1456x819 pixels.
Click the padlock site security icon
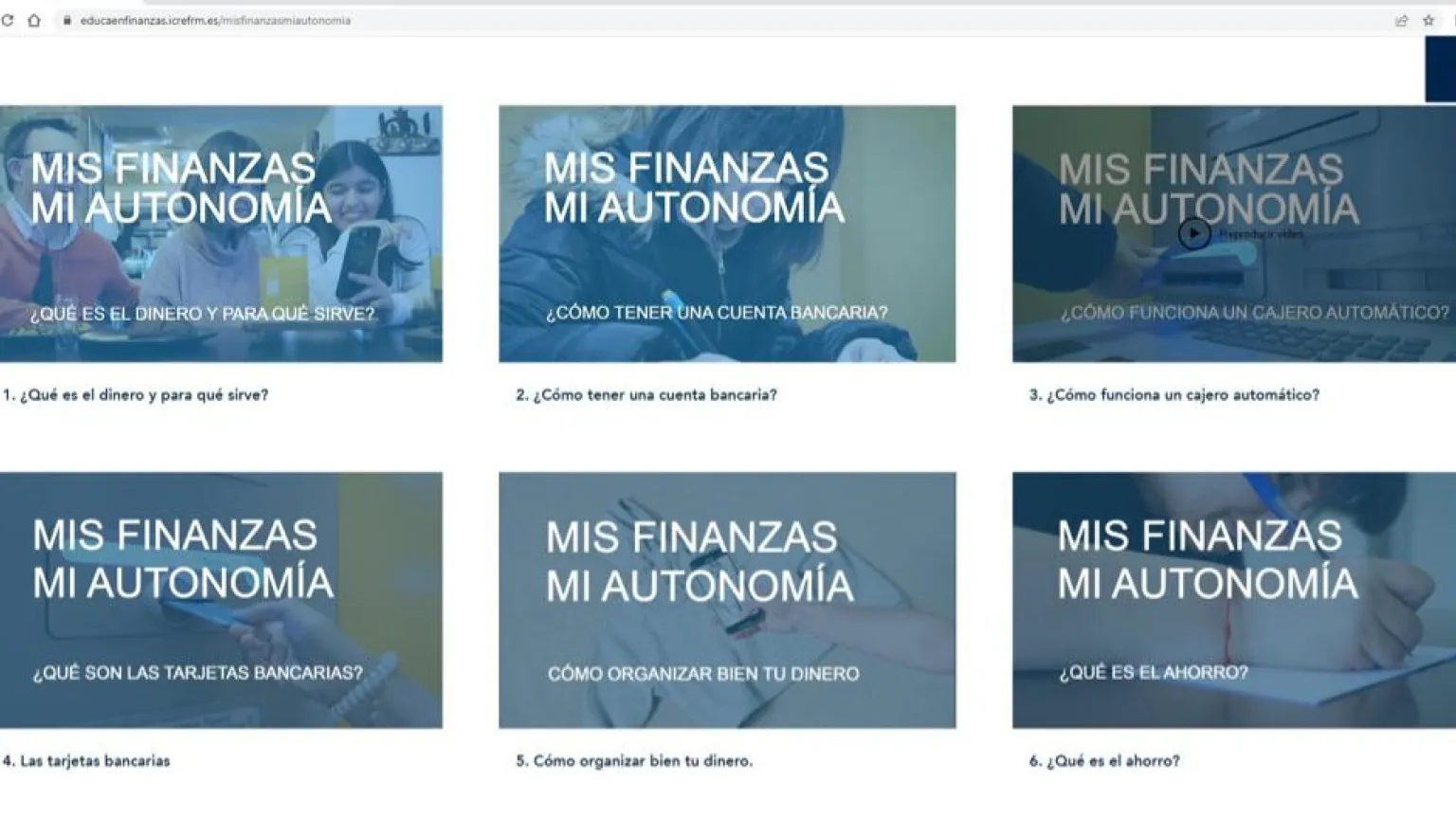(66, 20)
